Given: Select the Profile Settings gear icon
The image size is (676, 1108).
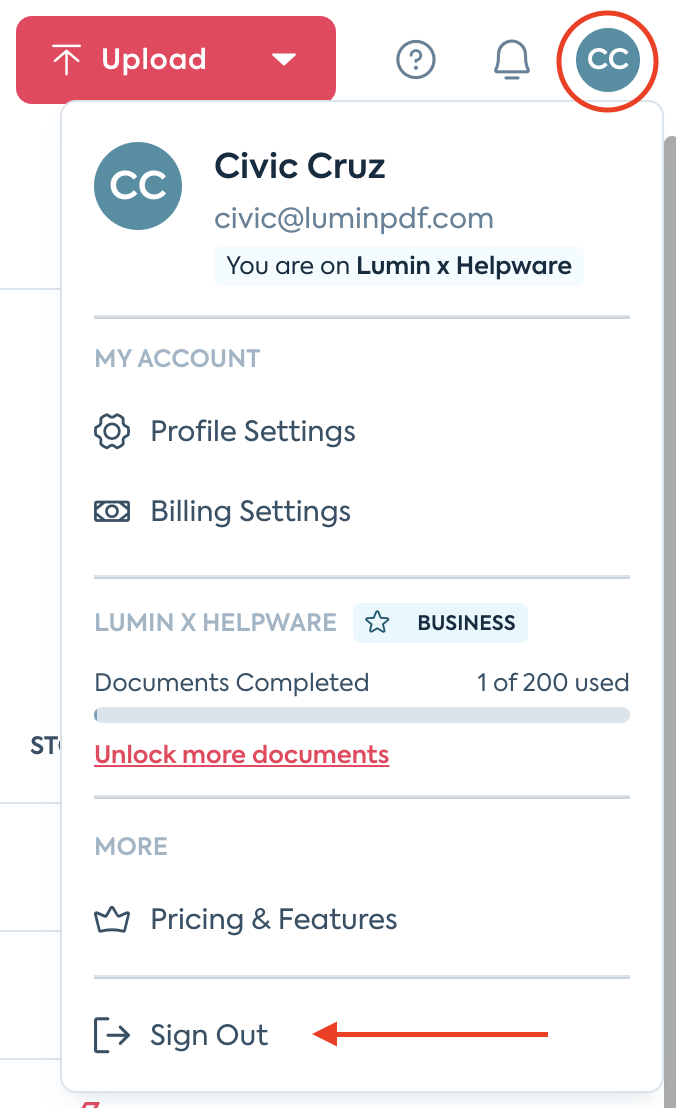Looking at the screenshot, I should (112, 431).
